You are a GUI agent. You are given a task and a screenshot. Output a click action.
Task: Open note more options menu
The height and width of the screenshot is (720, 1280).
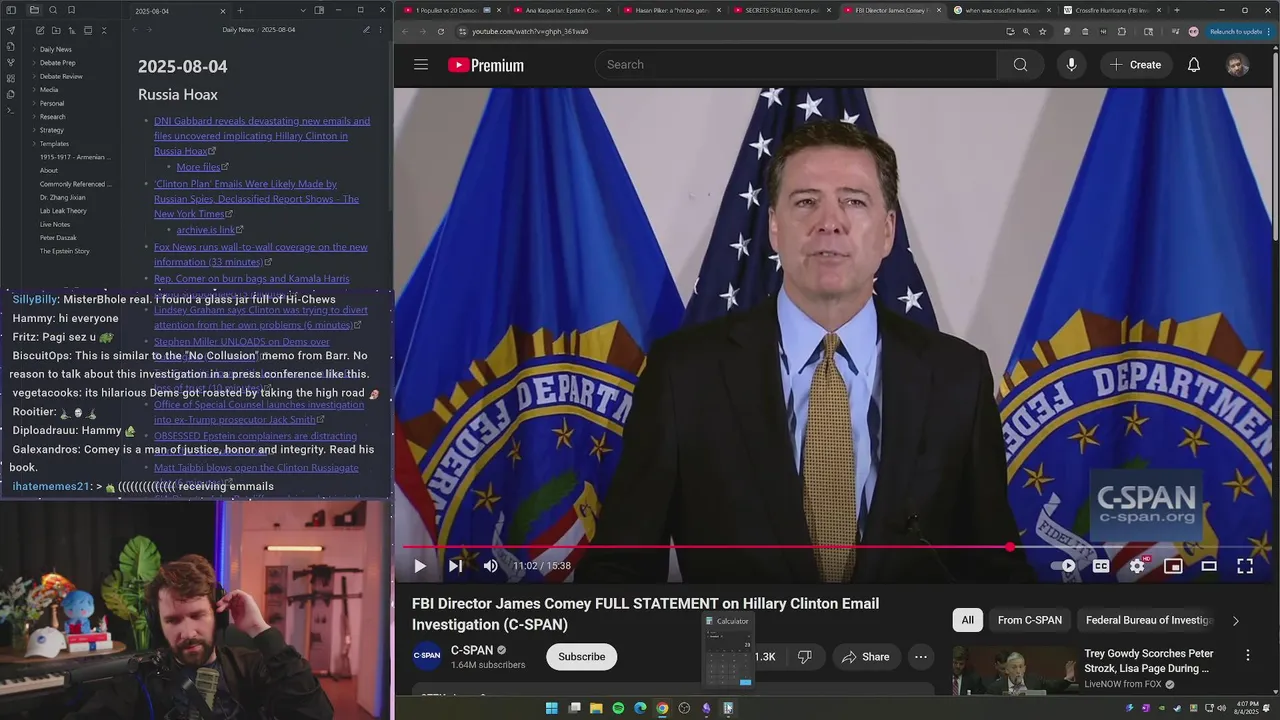[381, 30]
